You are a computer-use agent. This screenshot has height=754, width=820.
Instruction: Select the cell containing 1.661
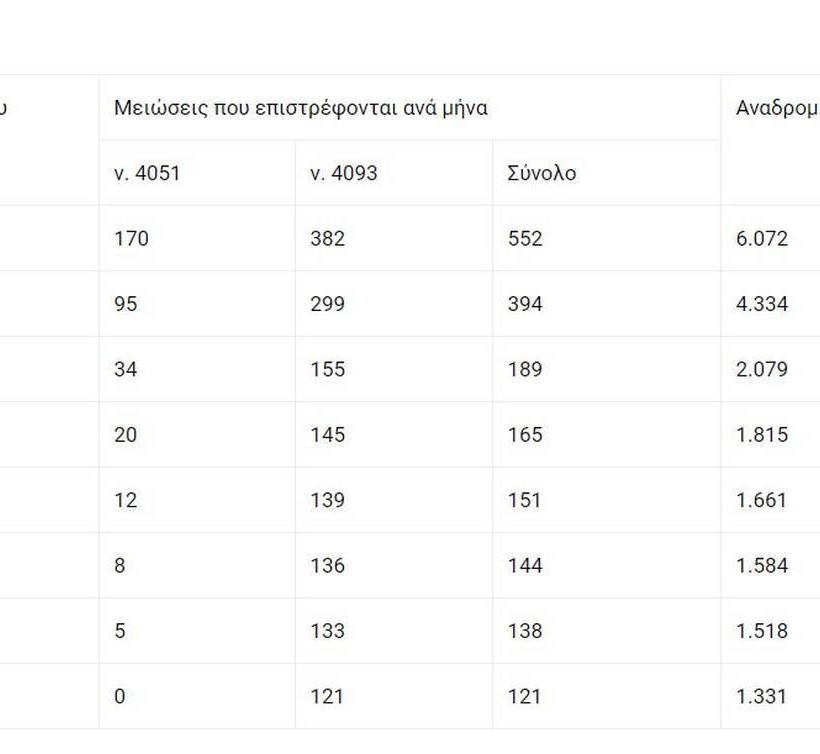click(762, 500)
